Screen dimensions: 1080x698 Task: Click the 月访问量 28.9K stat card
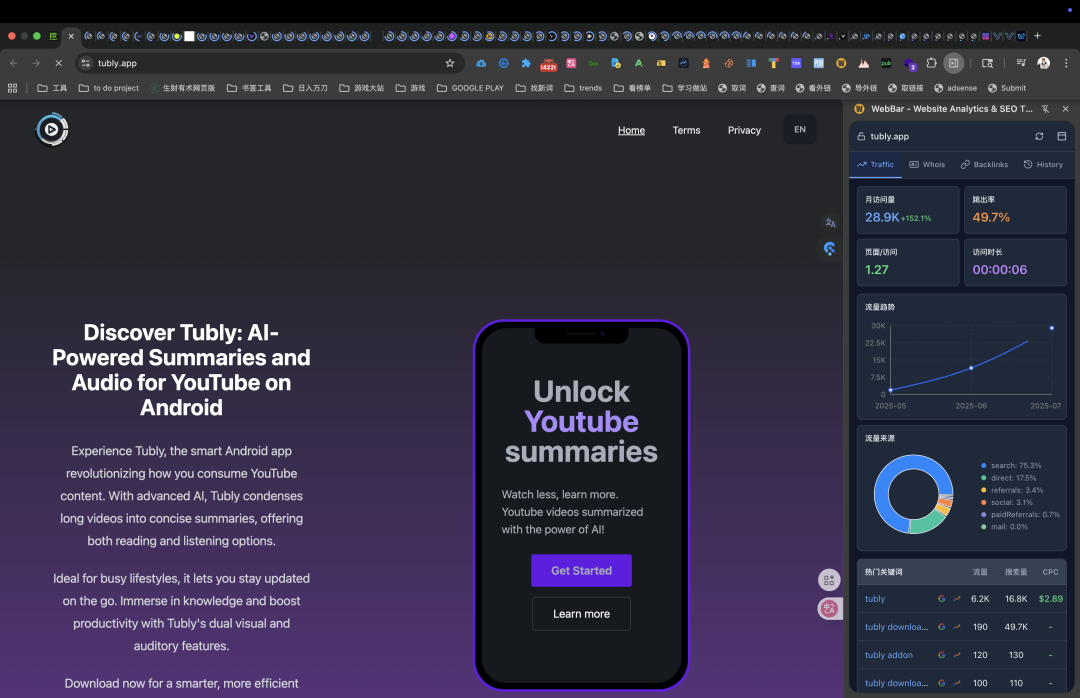(x=908, y=210)
